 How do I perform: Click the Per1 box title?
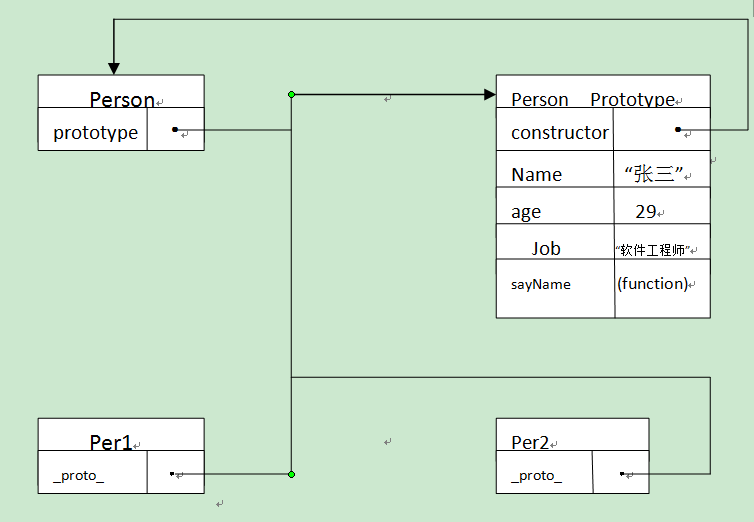tap(110, 442)
